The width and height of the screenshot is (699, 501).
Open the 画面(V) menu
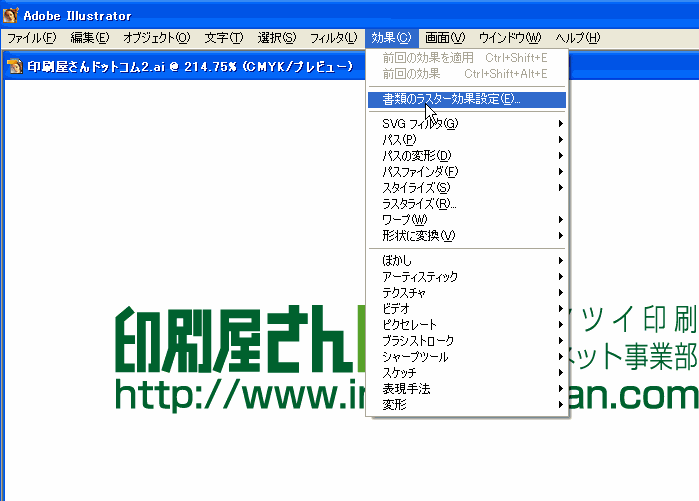(444, 38)
